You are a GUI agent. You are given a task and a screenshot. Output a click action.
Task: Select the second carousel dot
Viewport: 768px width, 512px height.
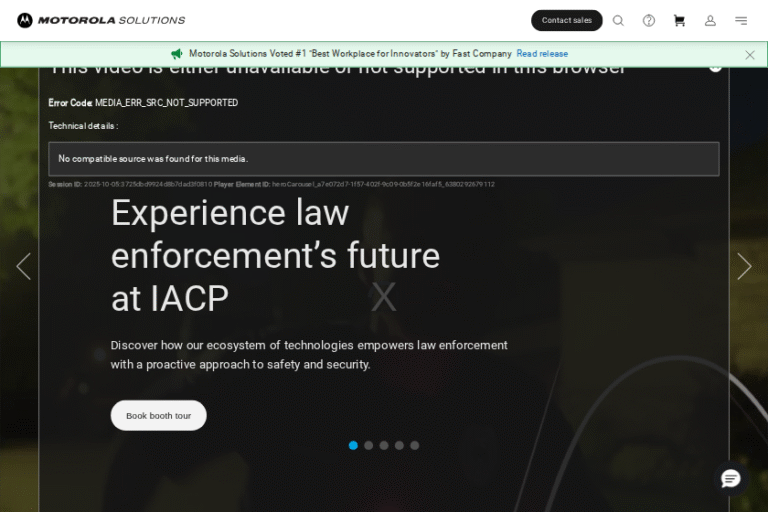(x=369, y=445)
